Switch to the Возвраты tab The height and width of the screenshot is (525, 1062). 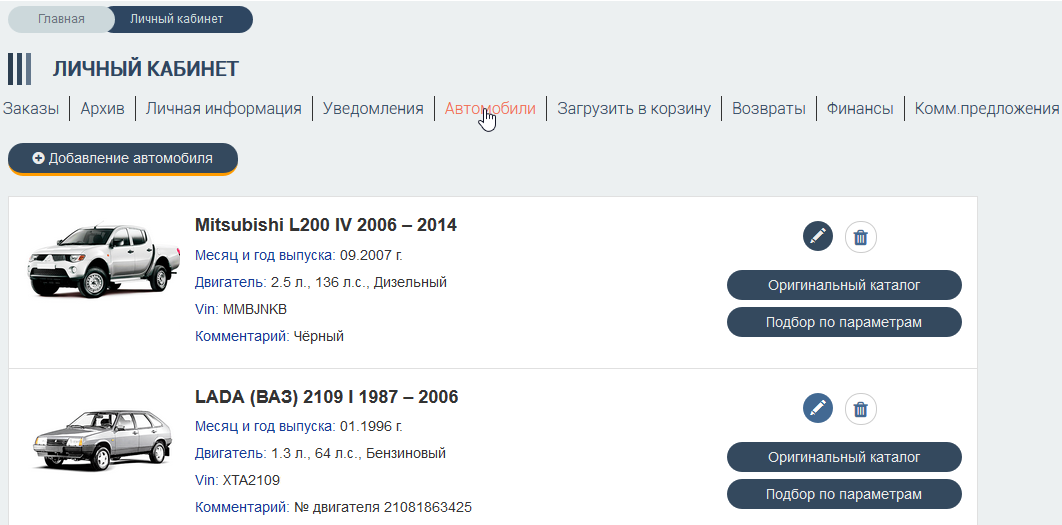coord(769,109)
